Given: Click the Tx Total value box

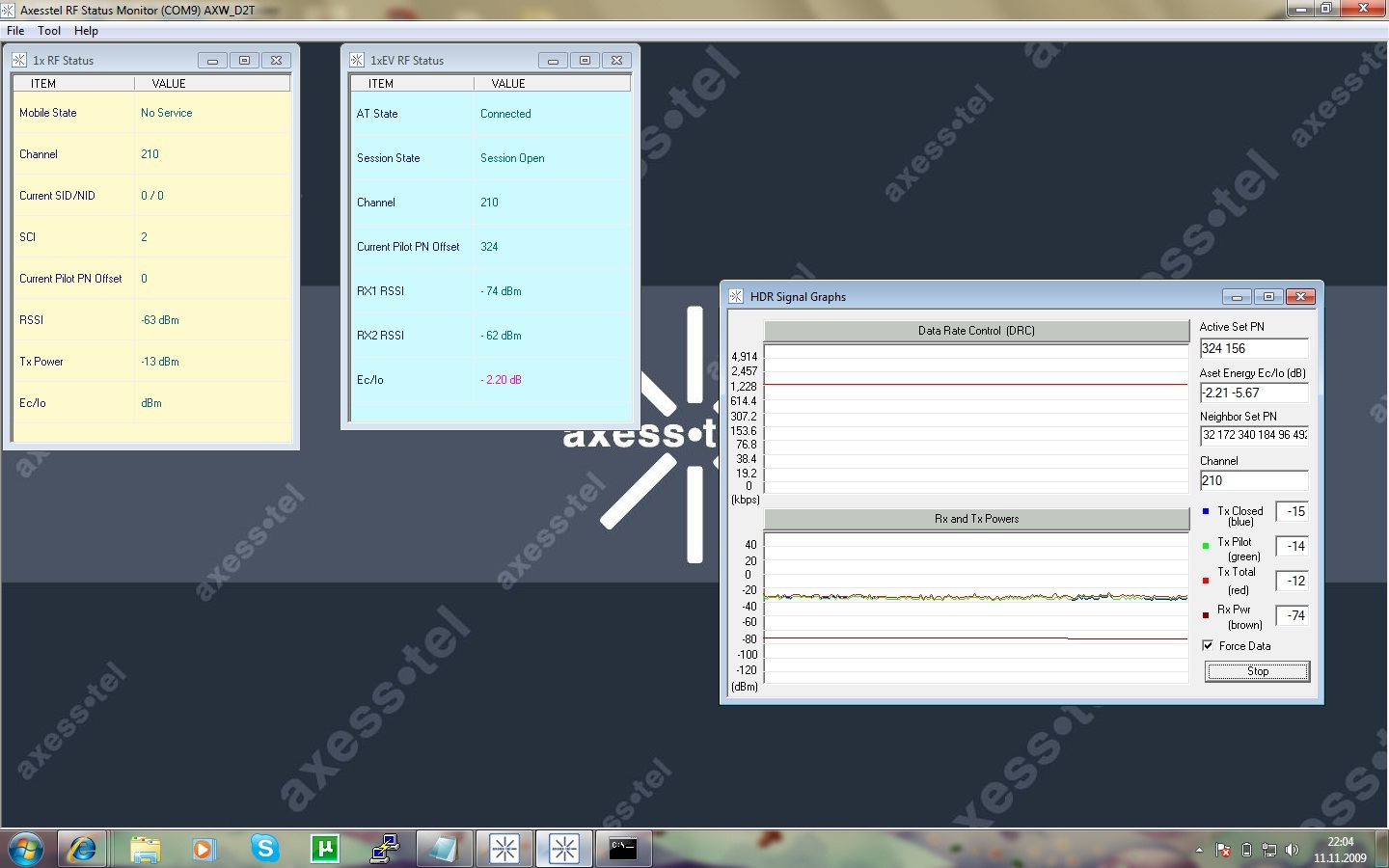Looking at the screenshot, I should pos(1293,581).
